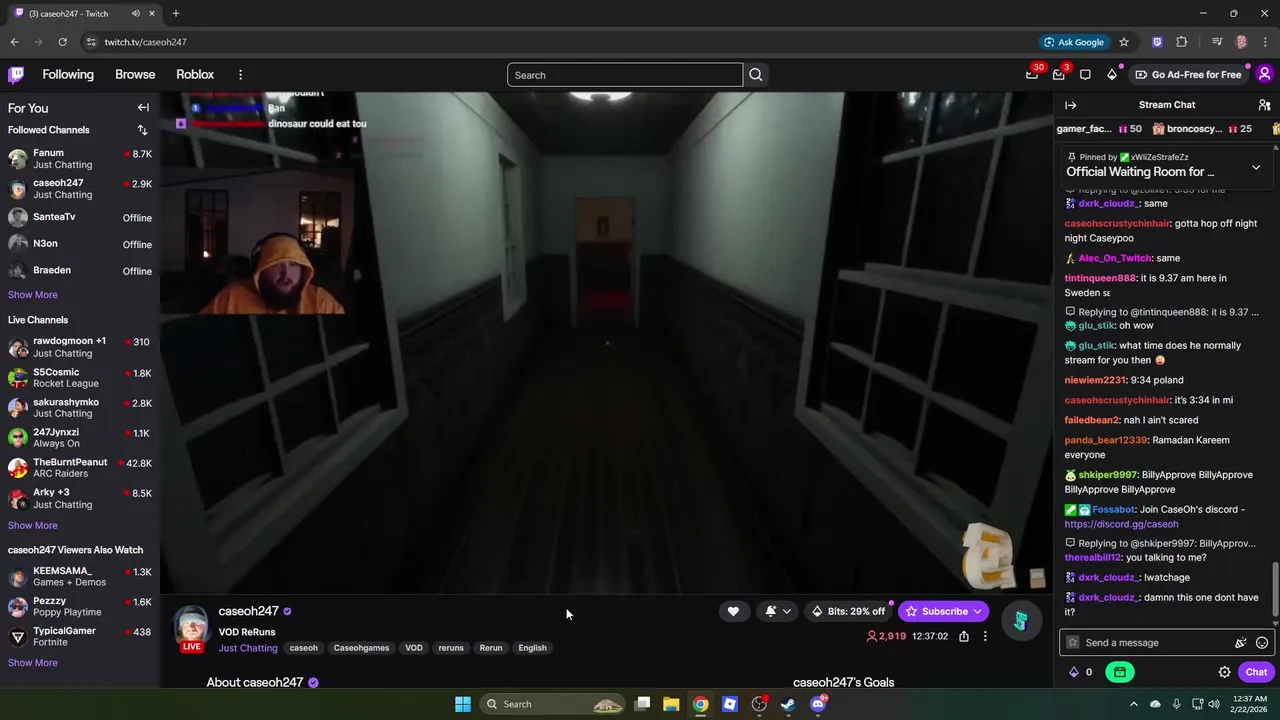Click Ask Google button in address bar

[1074, 42]
